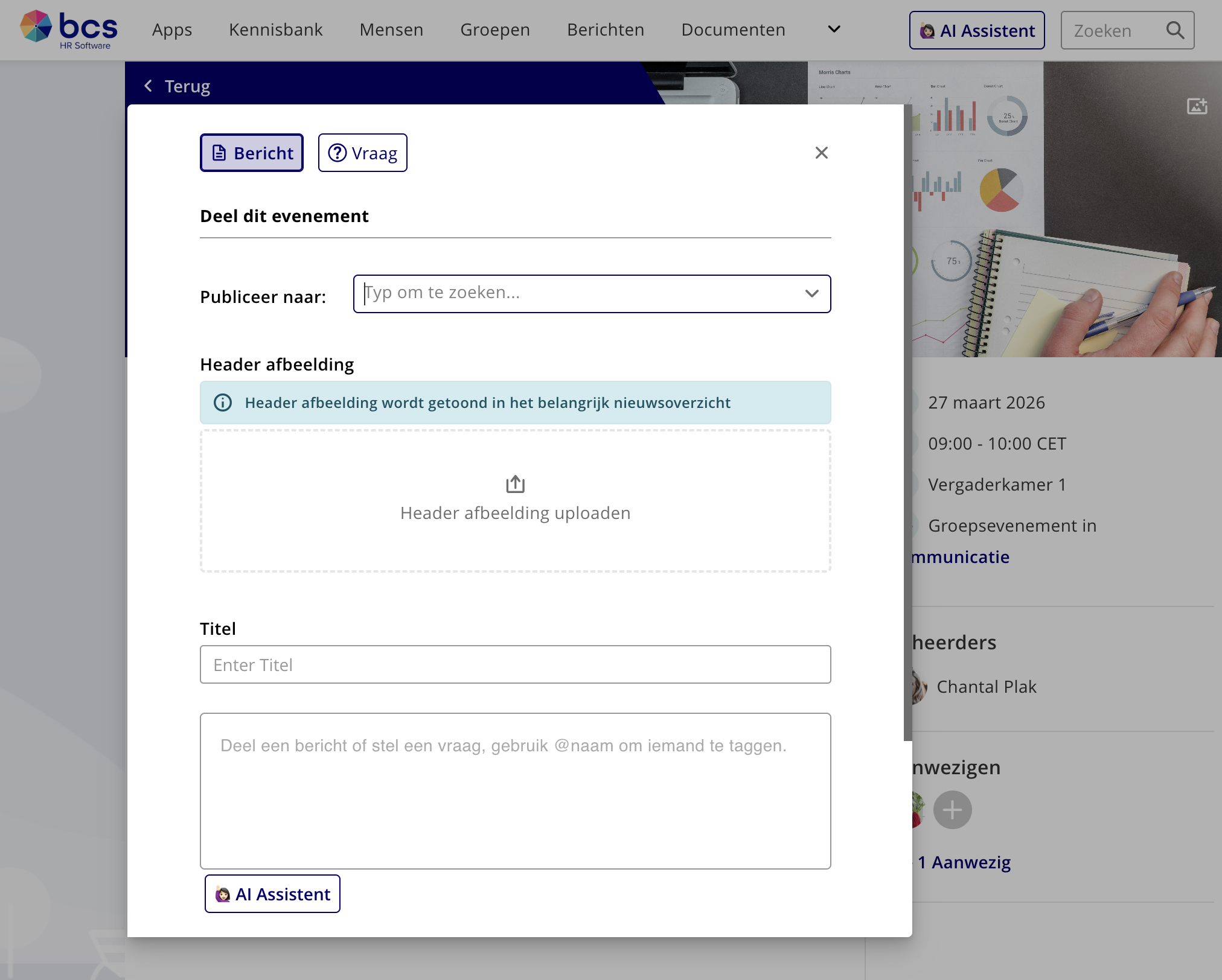Switch to the Vraag tab

tap(363, 153)
